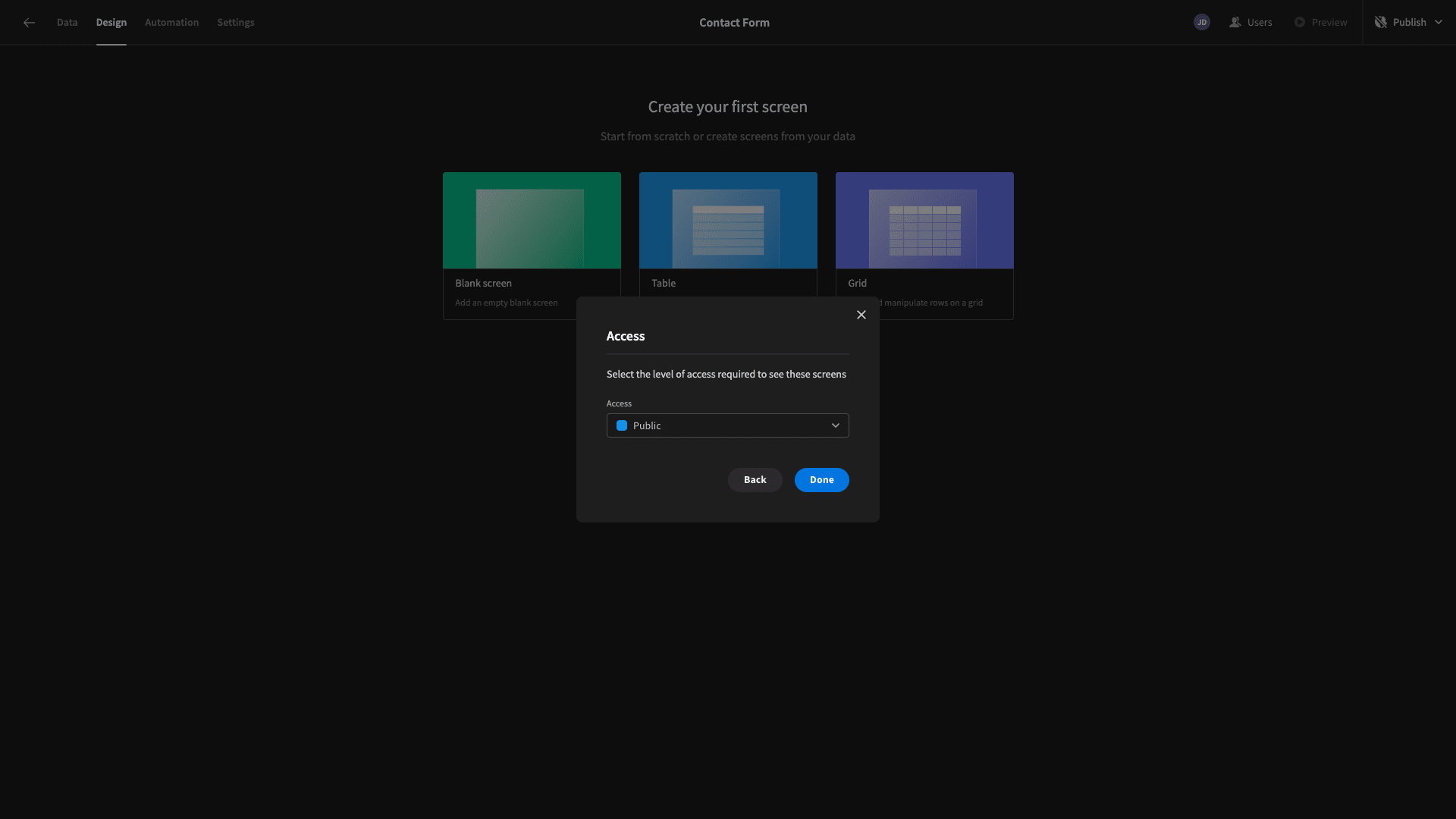
Task: Close the Access dialog with the X
Action: 861,315
